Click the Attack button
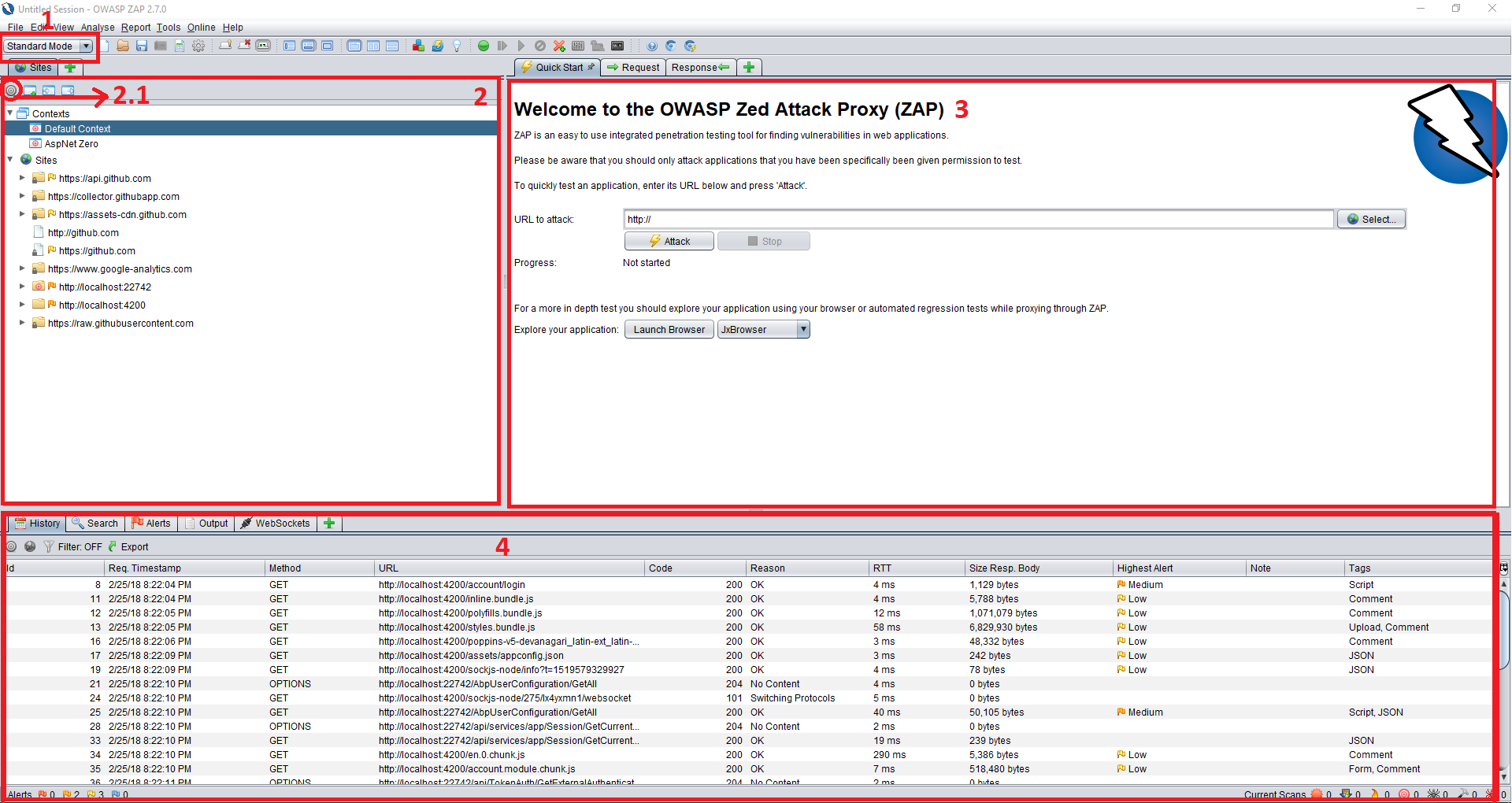The height and width of the screenshot is (803, 1512). pyautogui.click(x=669, y=241)
